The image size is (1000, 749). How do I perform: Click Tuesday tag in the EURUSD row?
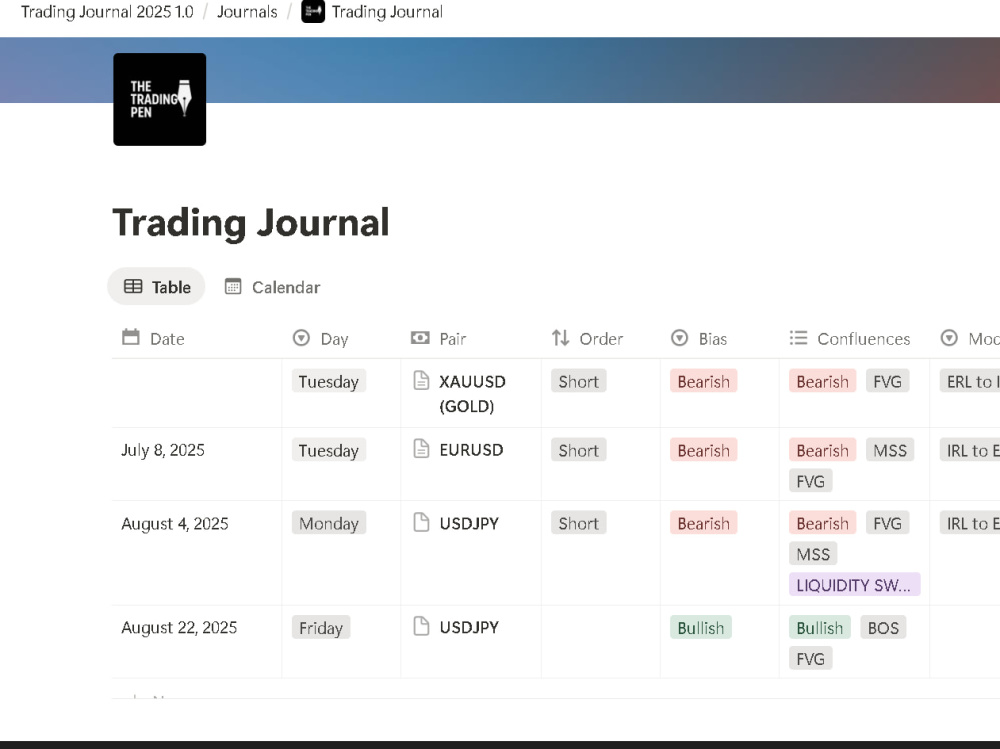click(329, 450)
